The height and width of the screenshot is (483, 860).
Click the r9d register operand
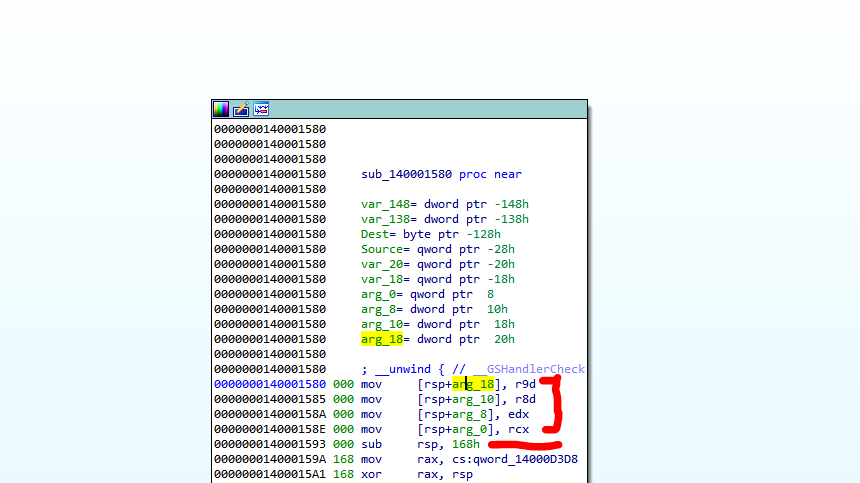[526, 384]
